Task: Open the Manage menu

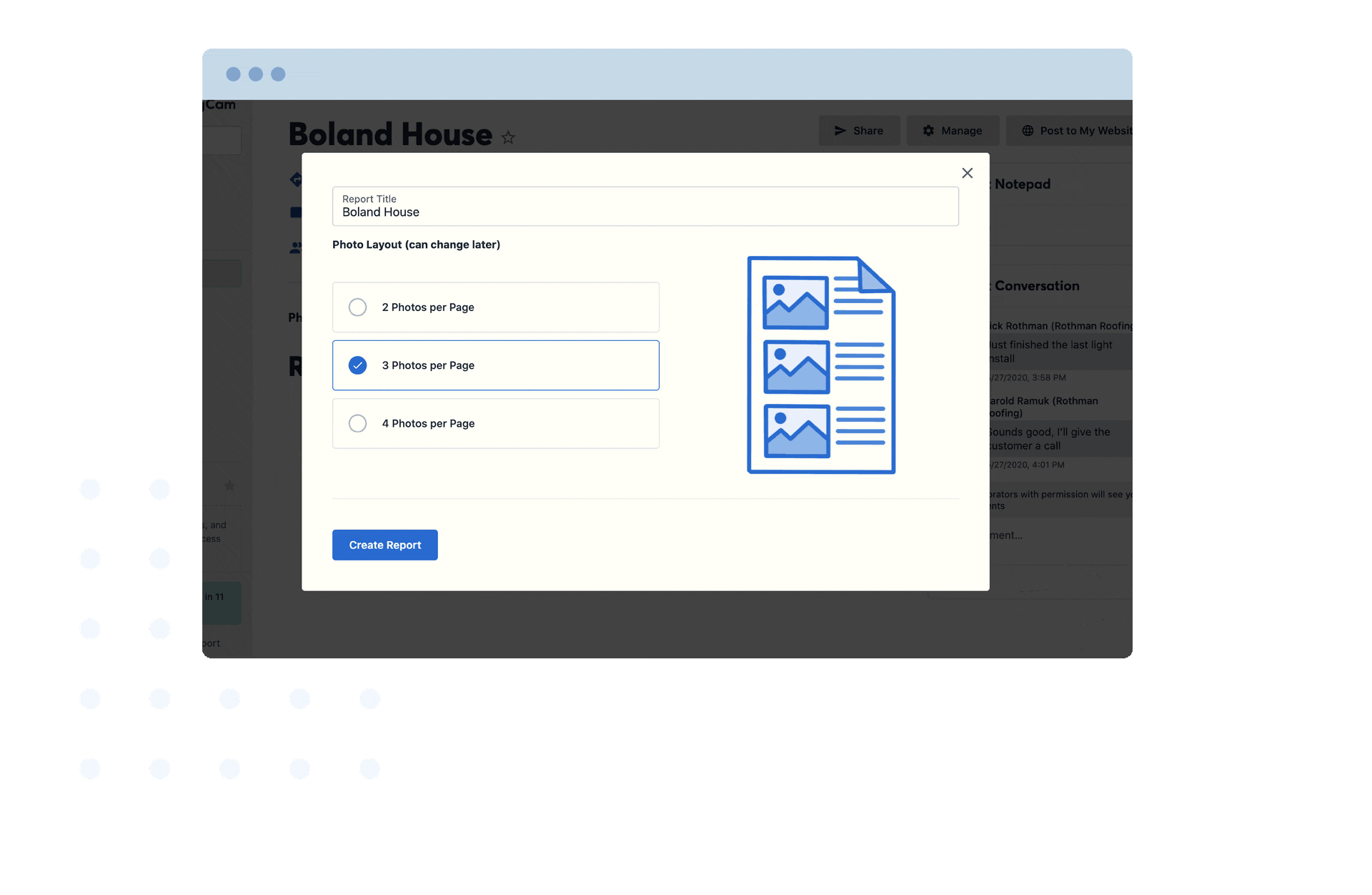Action: coord(961,131)
